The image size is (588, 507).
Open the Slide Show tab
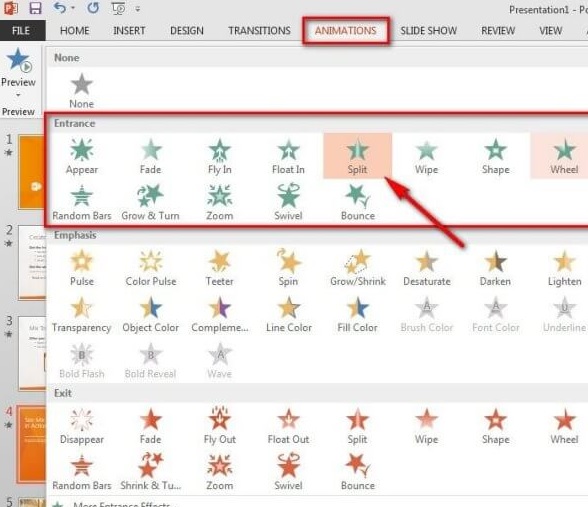[x=428, y=31]
